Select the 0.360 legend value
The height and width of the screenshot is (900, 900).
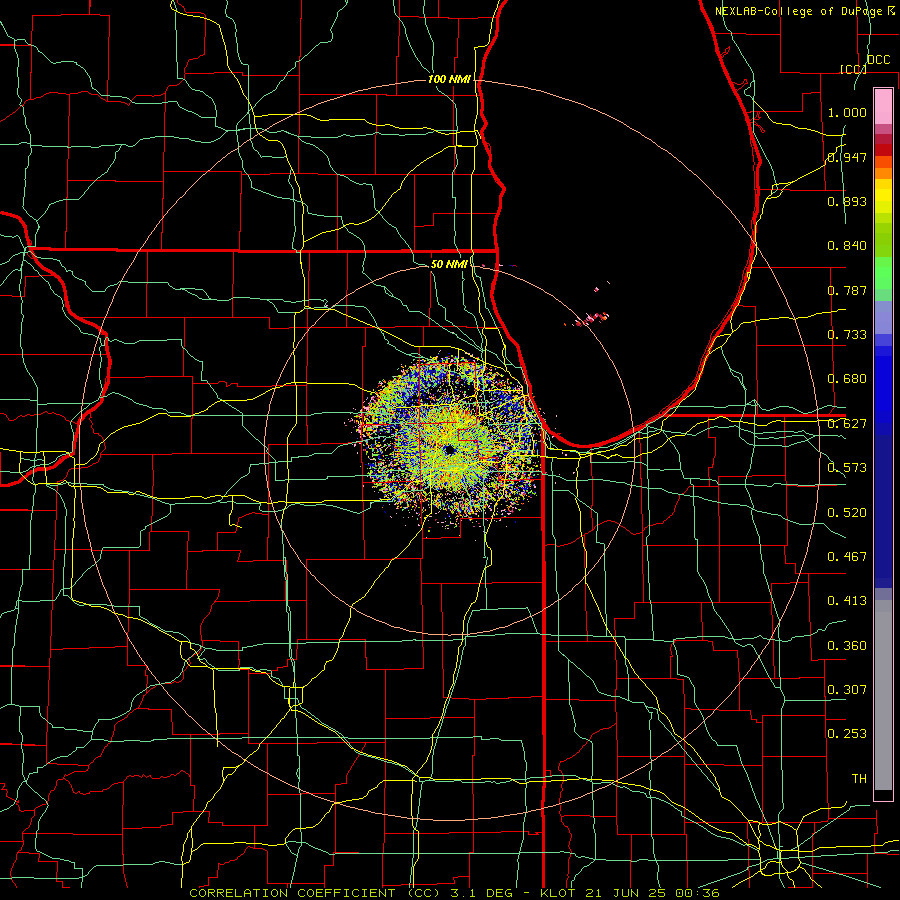[x=847, y=646]
